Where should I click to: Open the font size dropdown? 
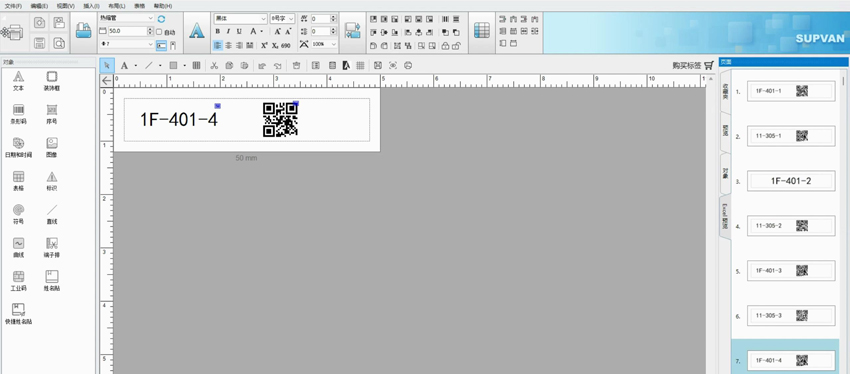282,18
